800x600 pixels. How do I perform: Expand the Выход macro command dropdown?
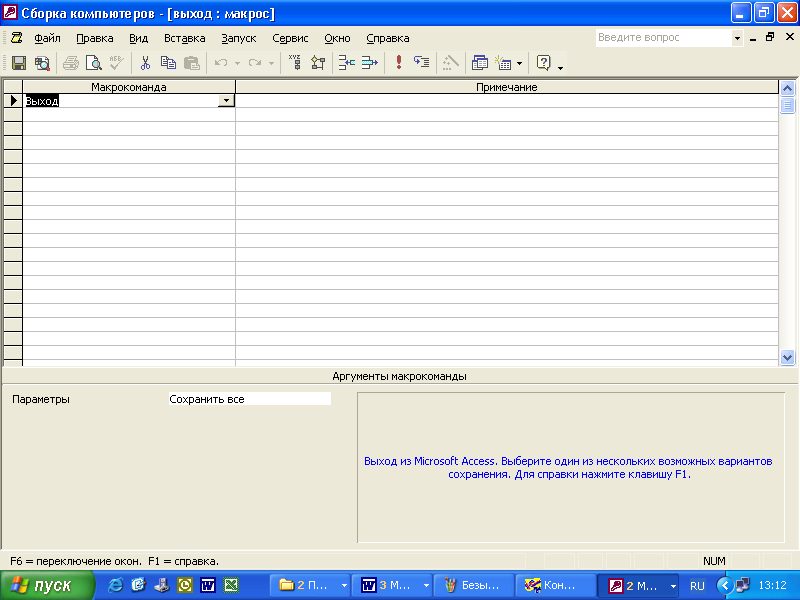point(226,101)
